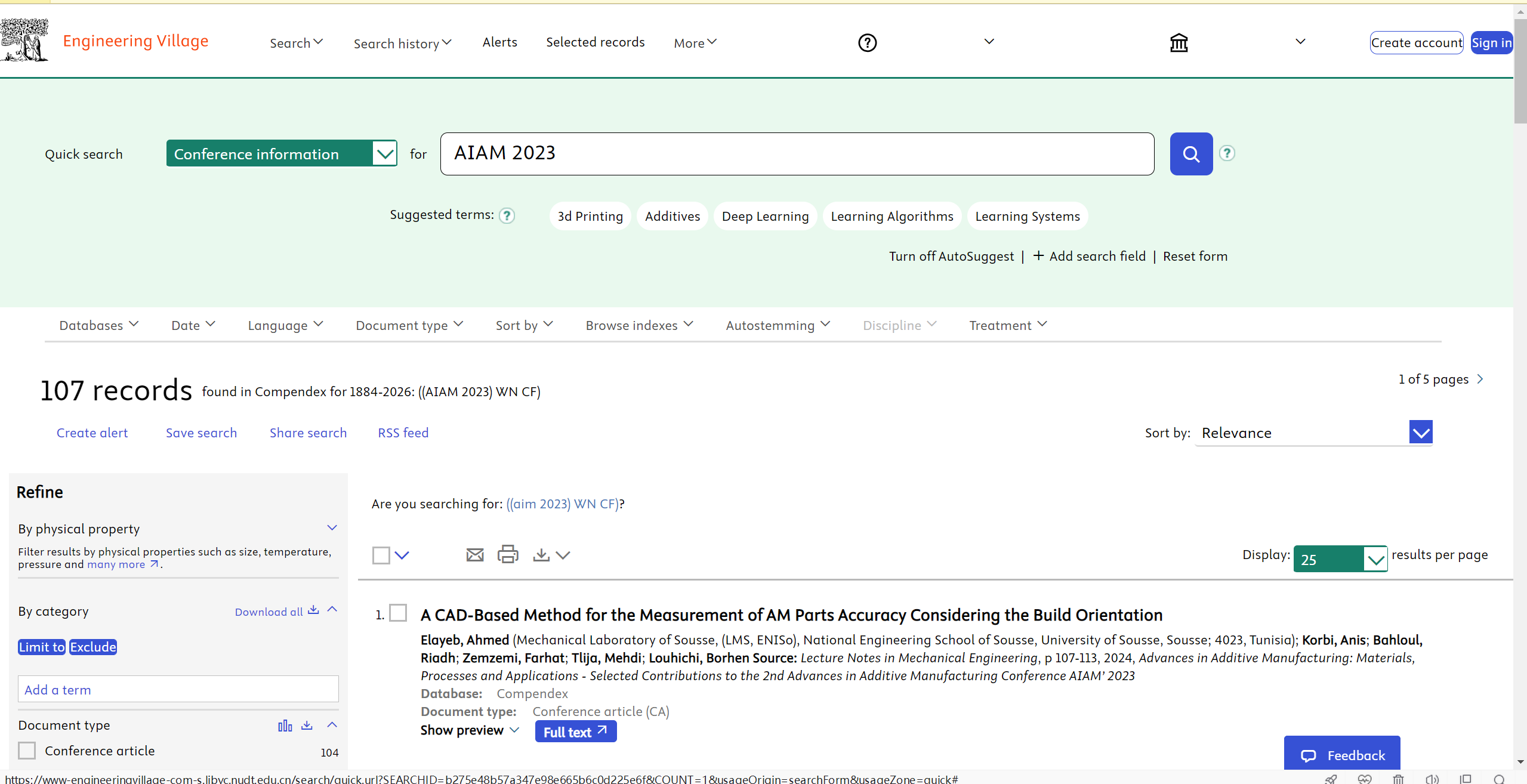Click the Share search link
The height and width of the screenshot is (784, 1527).
308,433
